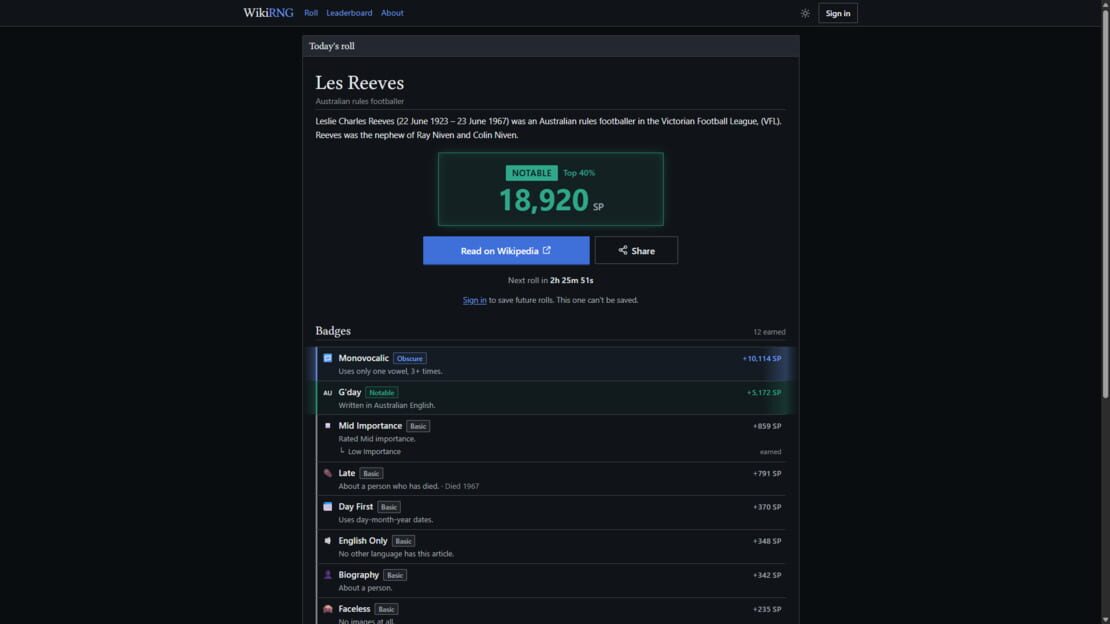Click the Badges section heading
Viewport: 1110px width, 624px height.
[333, 331]
